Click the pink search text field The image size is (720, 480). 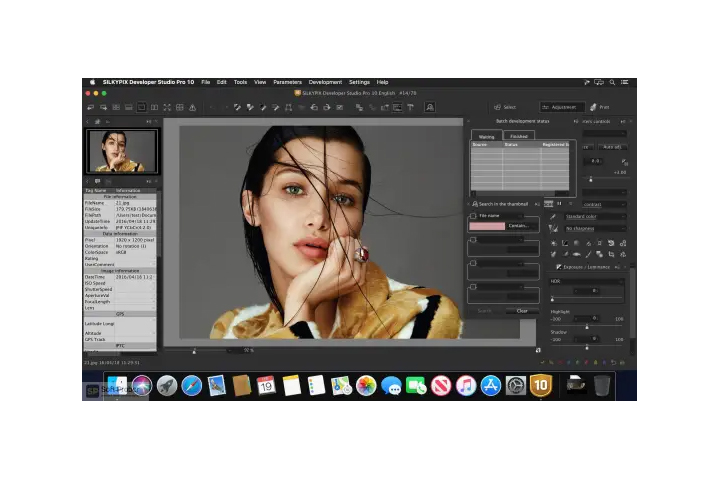(x=487, y=226)
